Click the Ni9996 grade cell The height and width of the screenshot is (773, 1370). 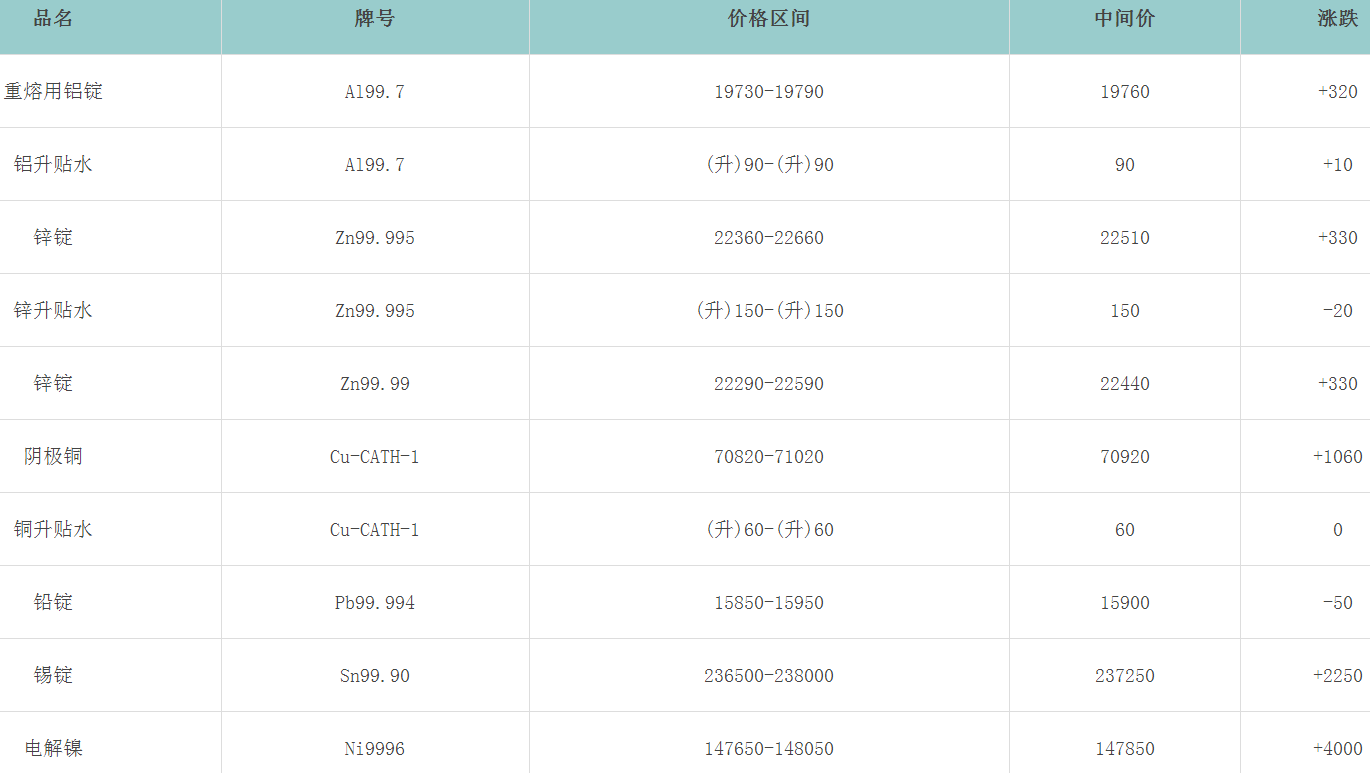[375, 749]
